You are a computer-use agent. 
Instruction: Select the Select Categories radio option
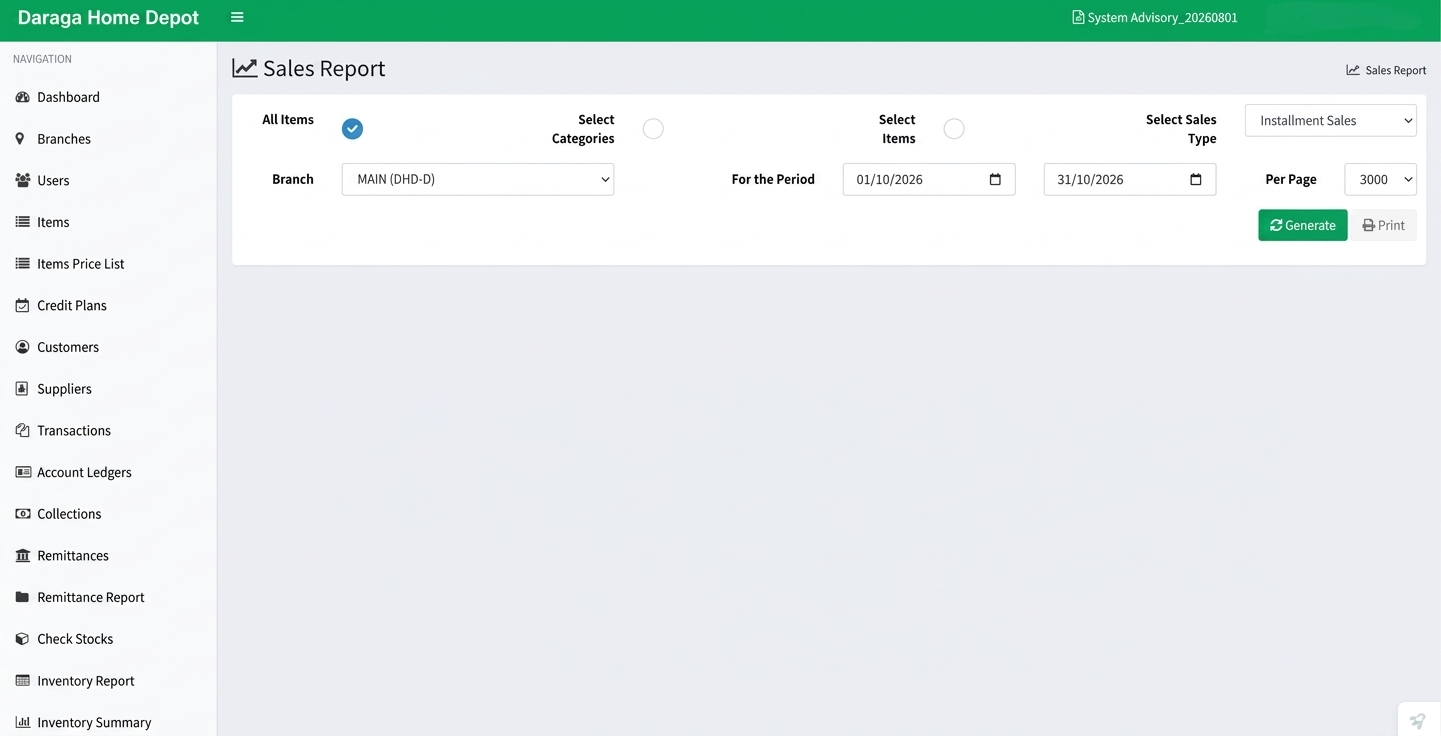[x=653, y=129]
